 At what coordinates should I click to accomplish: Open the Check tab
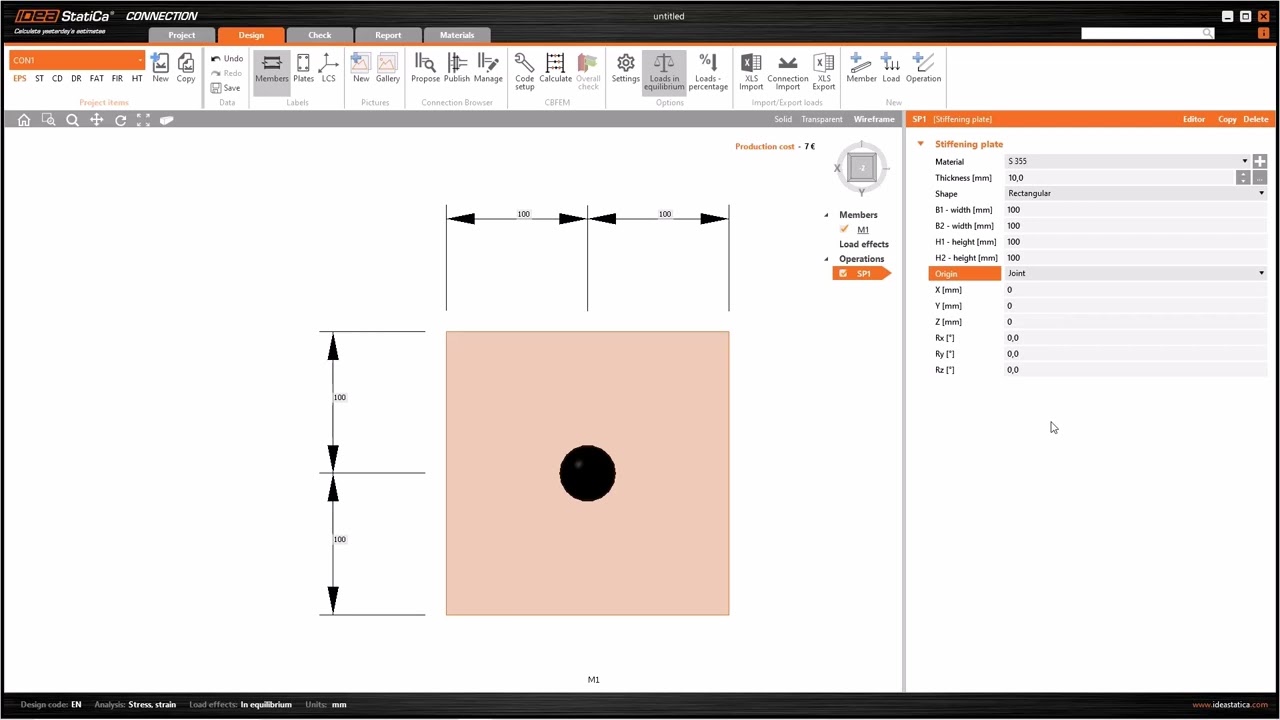click(x=319, y=35)
